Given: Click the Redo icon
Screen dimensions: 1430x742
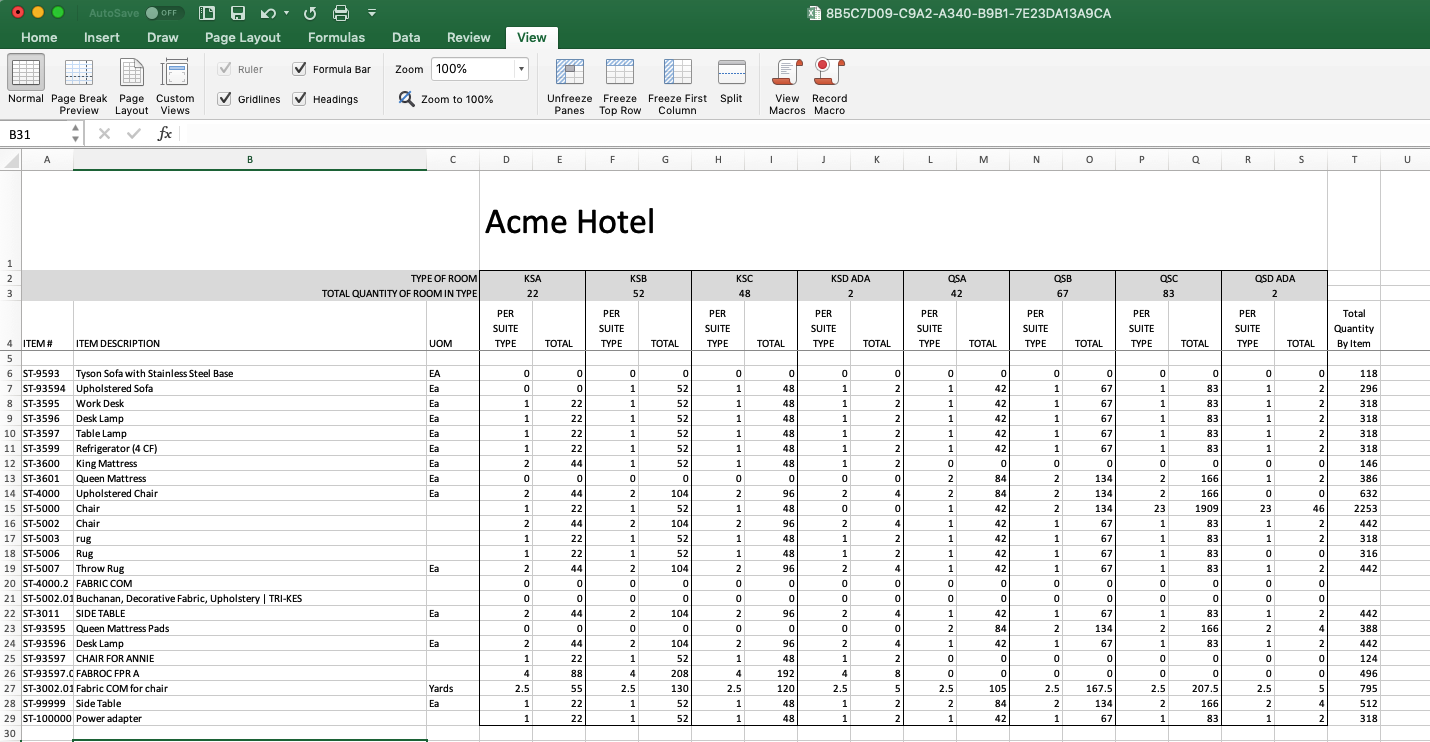Looking at the screenshot, I should (x=309, y=13).
